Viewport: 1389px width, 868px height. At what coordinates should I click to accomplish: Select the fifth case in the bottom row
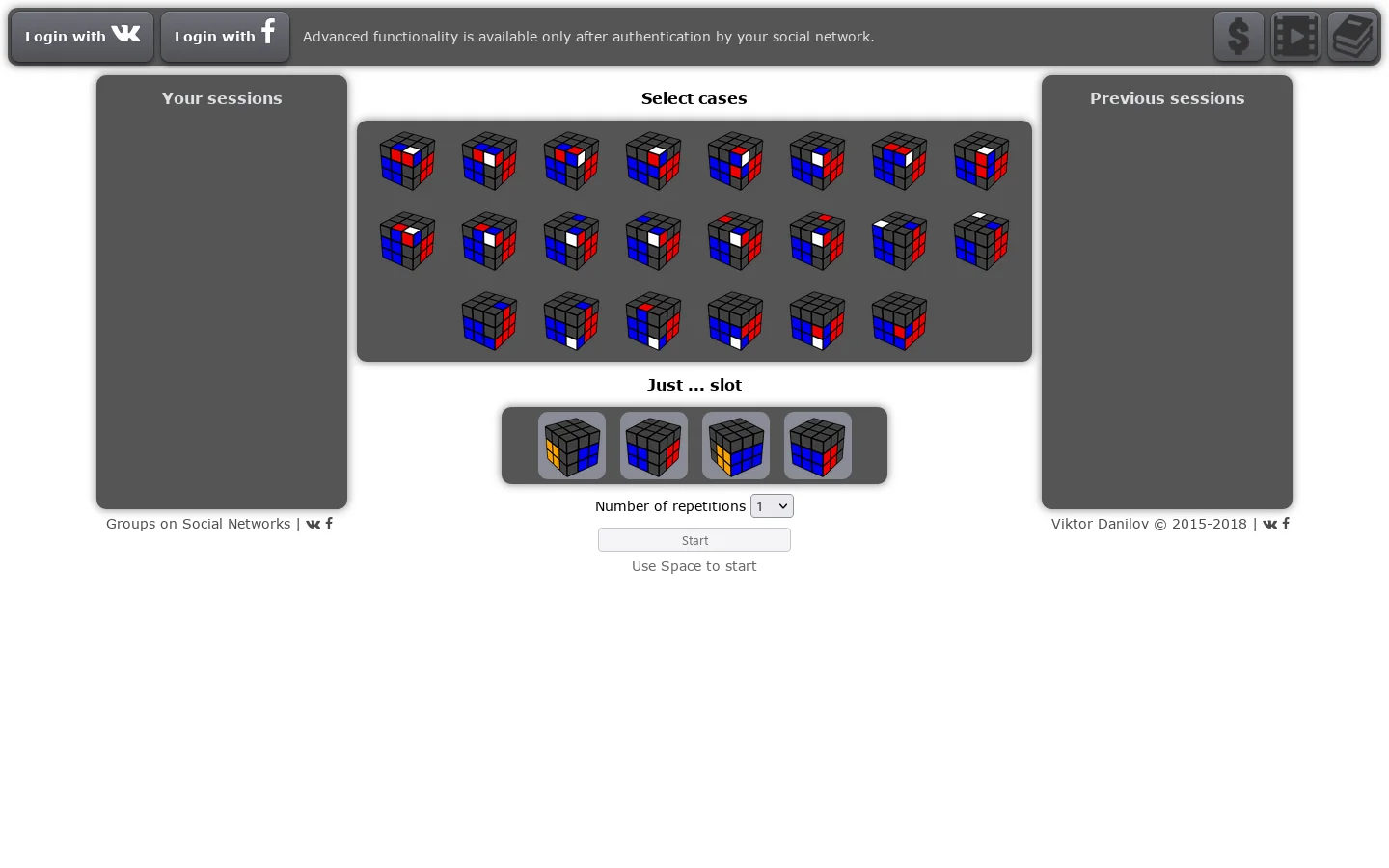[x=818, y=321]
